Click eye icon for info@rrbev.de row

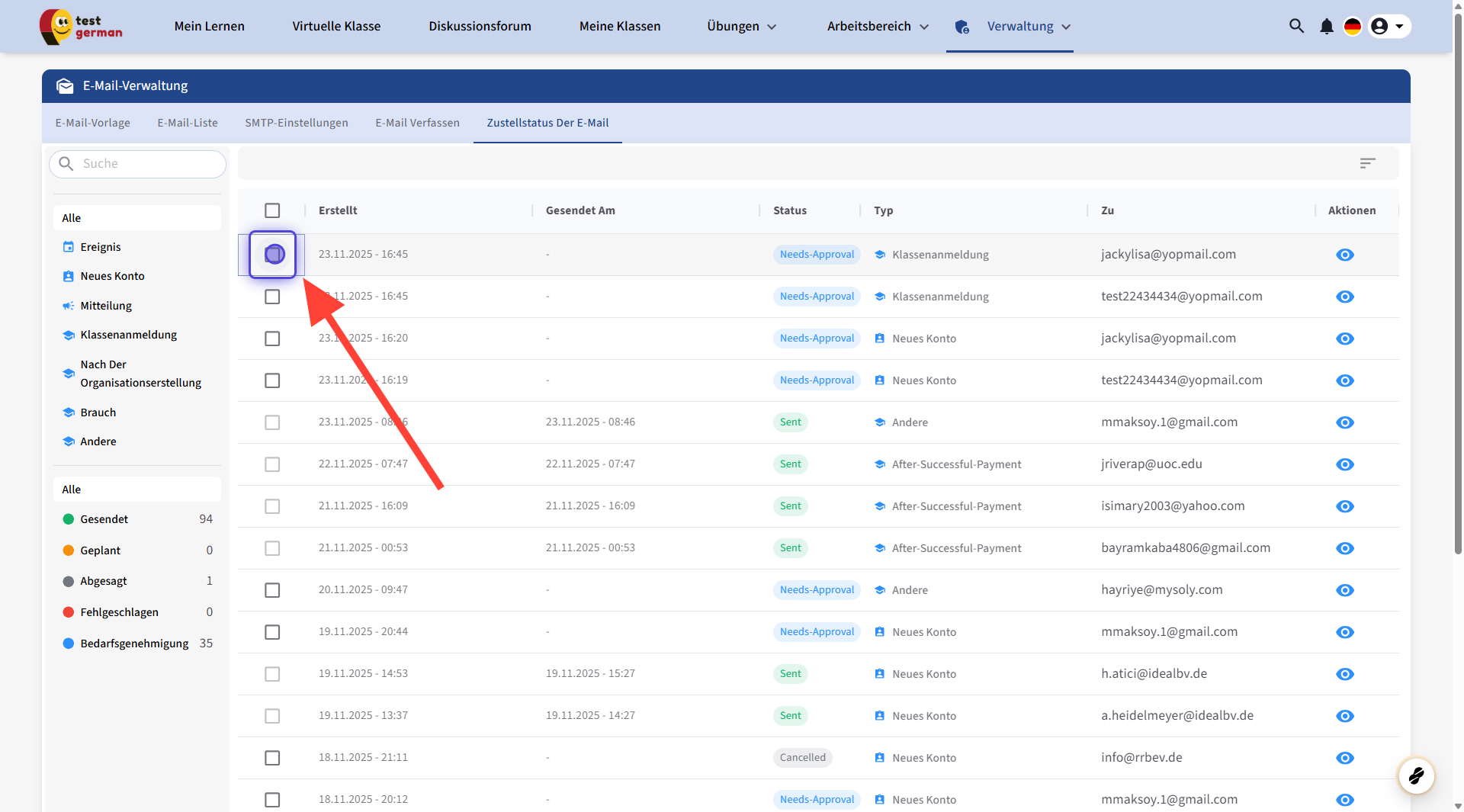(x=1345, y=758)
